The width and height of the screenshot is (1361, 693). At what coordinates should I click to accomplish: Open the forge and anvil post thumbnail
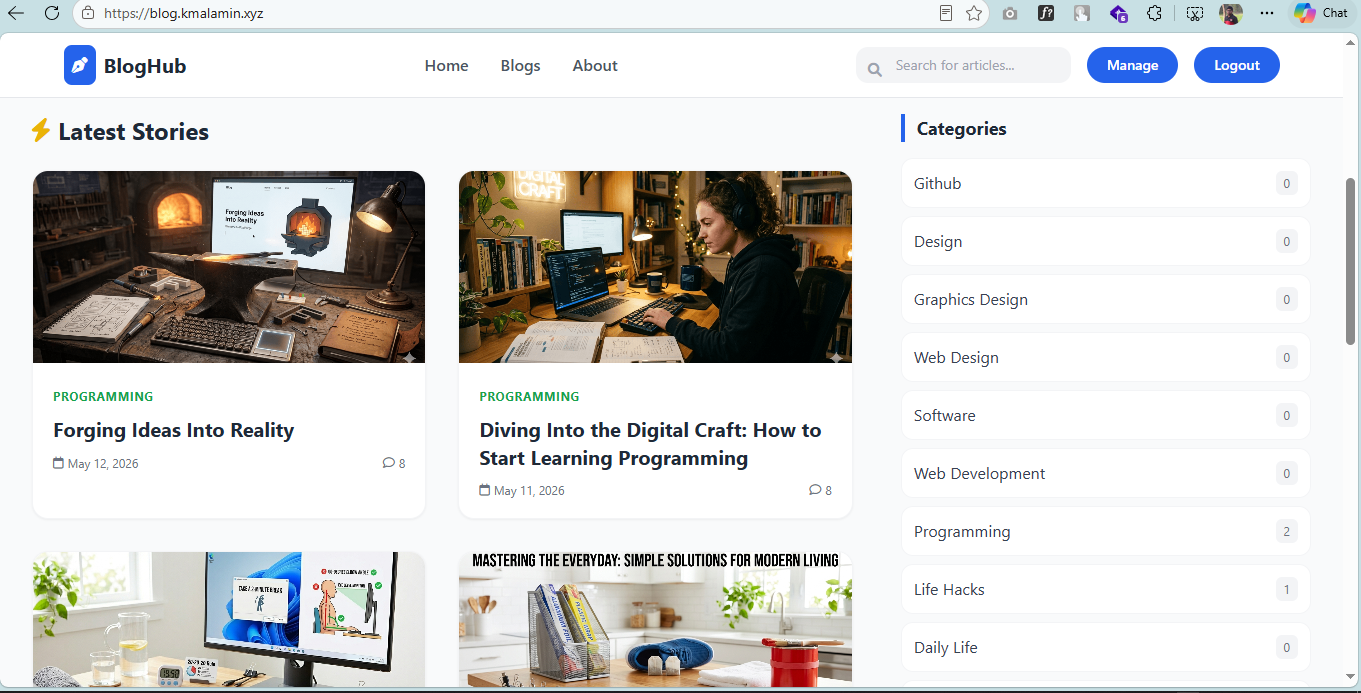point(229,267)
